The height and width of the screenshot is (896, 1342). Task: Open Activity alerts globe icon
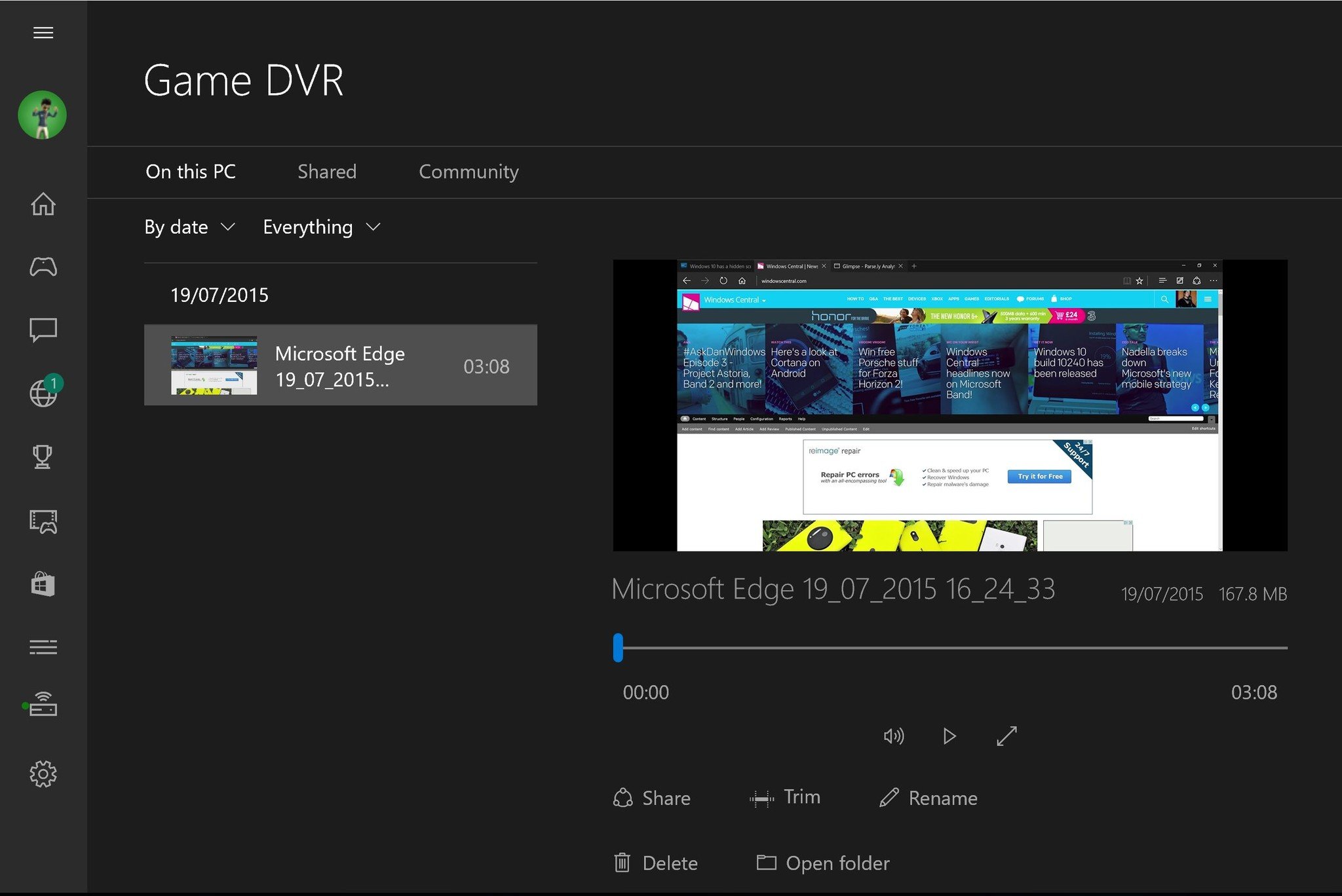(x=43, y=393)
